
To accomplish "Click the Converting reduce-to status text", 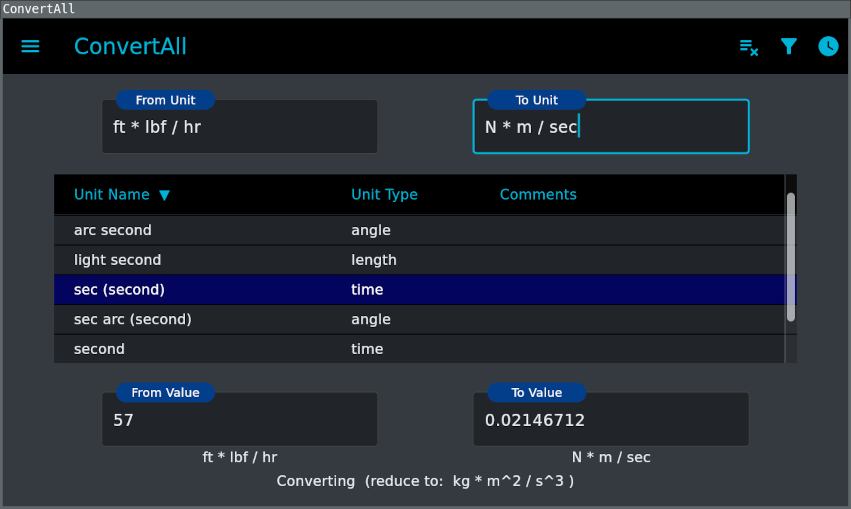I will [x=425, y=481].
